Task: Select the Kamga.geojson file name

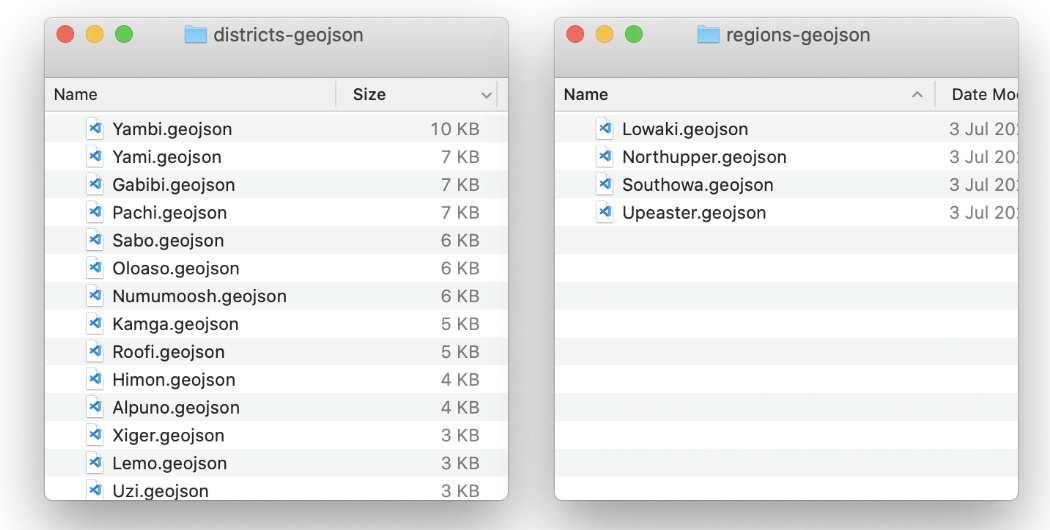Action: point(175,324)
